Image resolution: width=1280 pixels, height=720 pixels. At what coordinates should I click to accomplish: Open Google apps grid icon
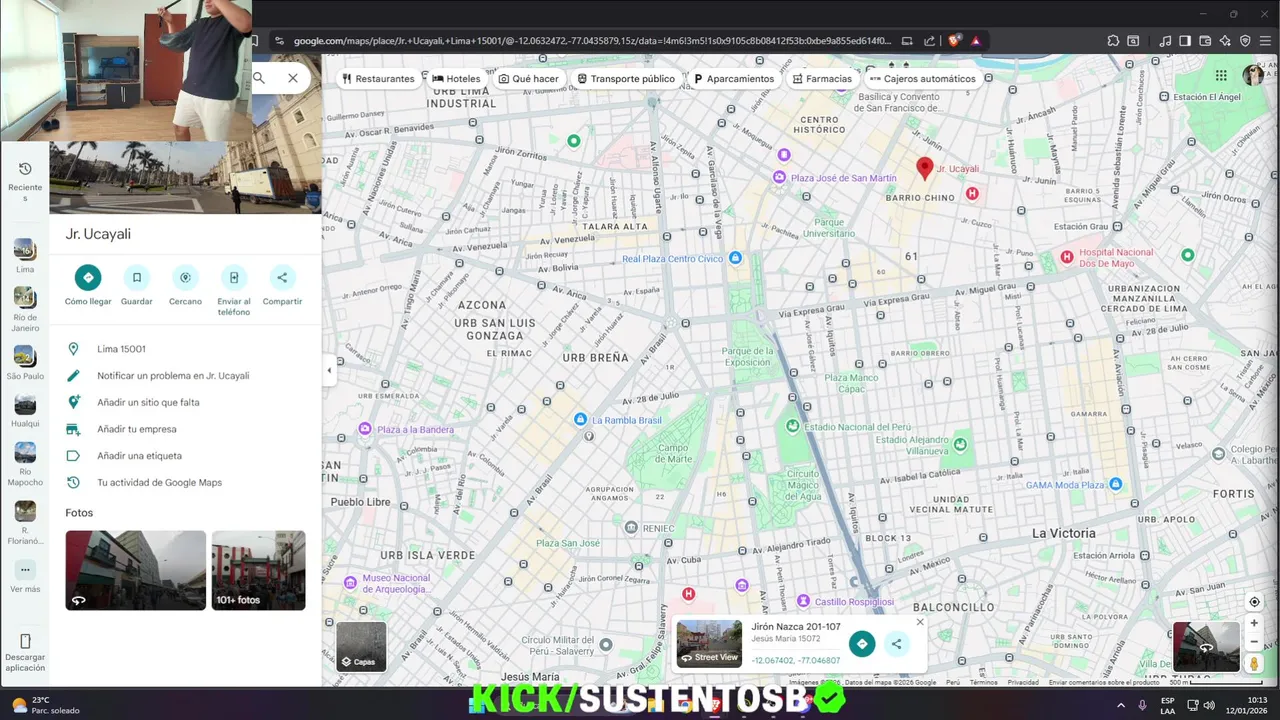click(x=1221, y=75)
